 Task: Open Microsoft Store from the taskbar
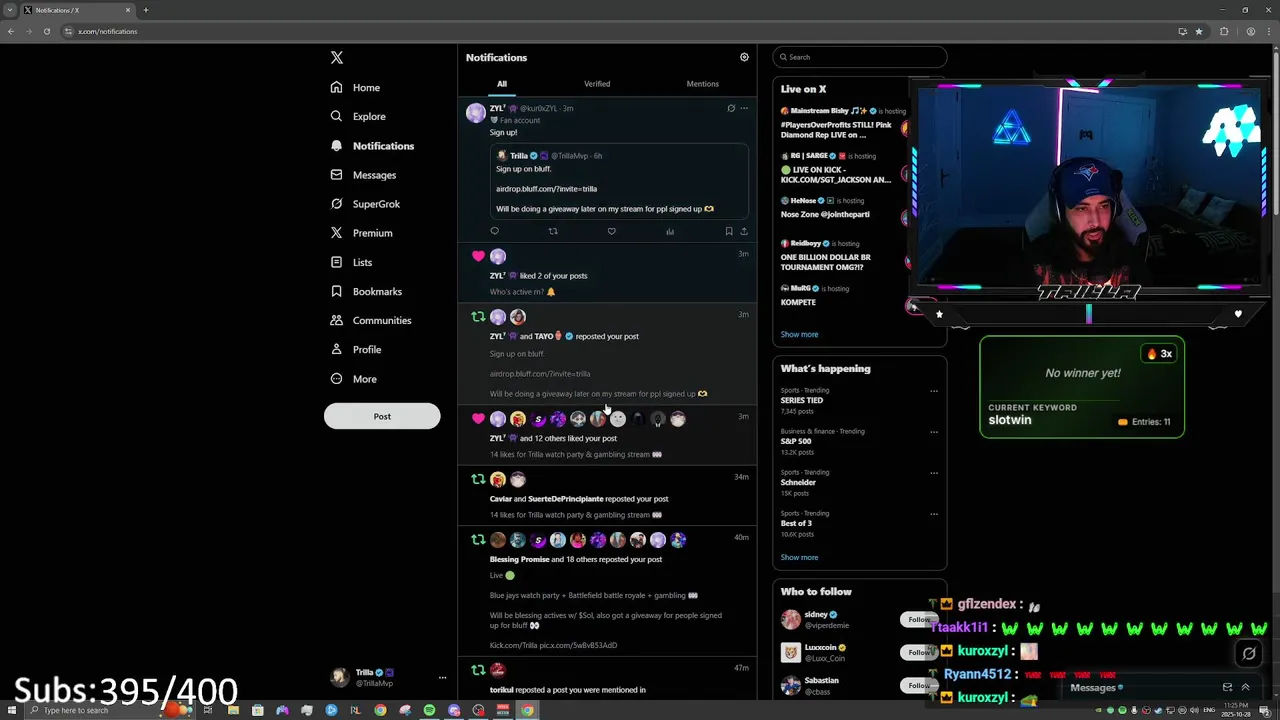258,710
